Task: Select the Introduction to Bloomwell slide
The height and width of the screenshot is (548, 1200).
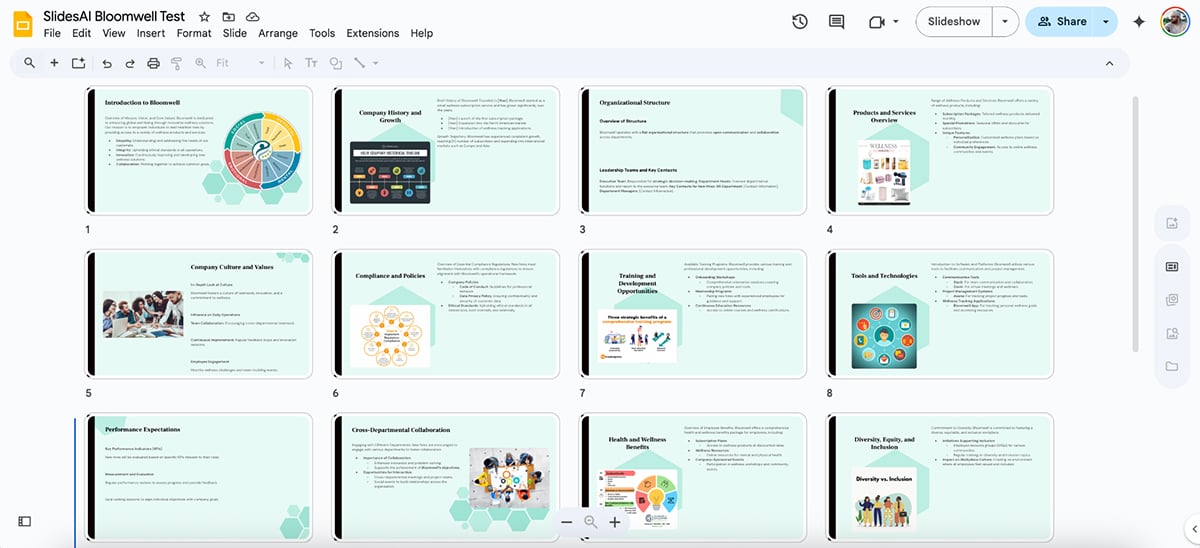Action: tap(199, 151)
